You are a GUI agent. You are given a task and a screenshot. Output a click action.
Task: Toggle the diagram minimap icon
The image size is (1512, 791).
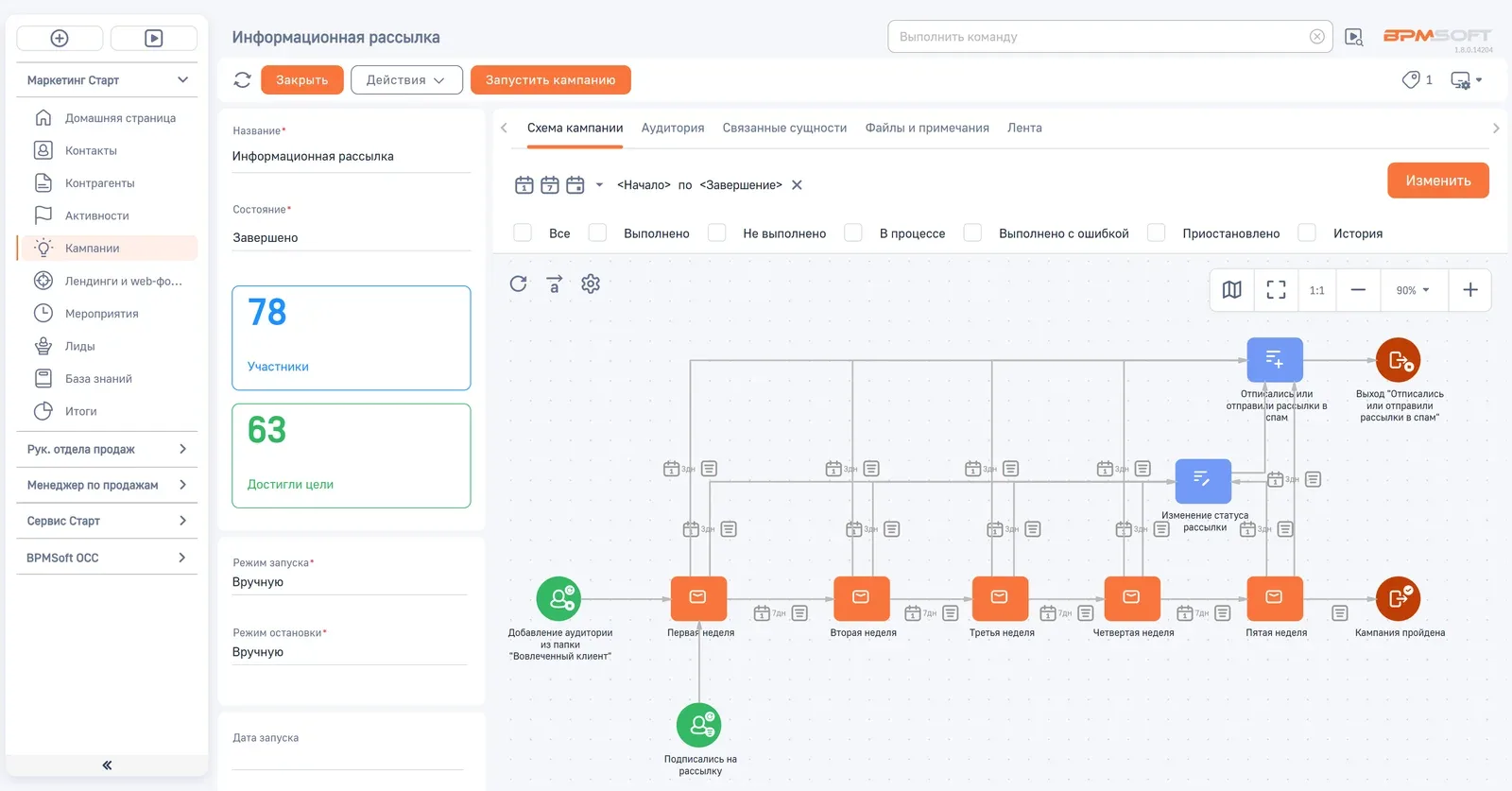(1232, 290)
